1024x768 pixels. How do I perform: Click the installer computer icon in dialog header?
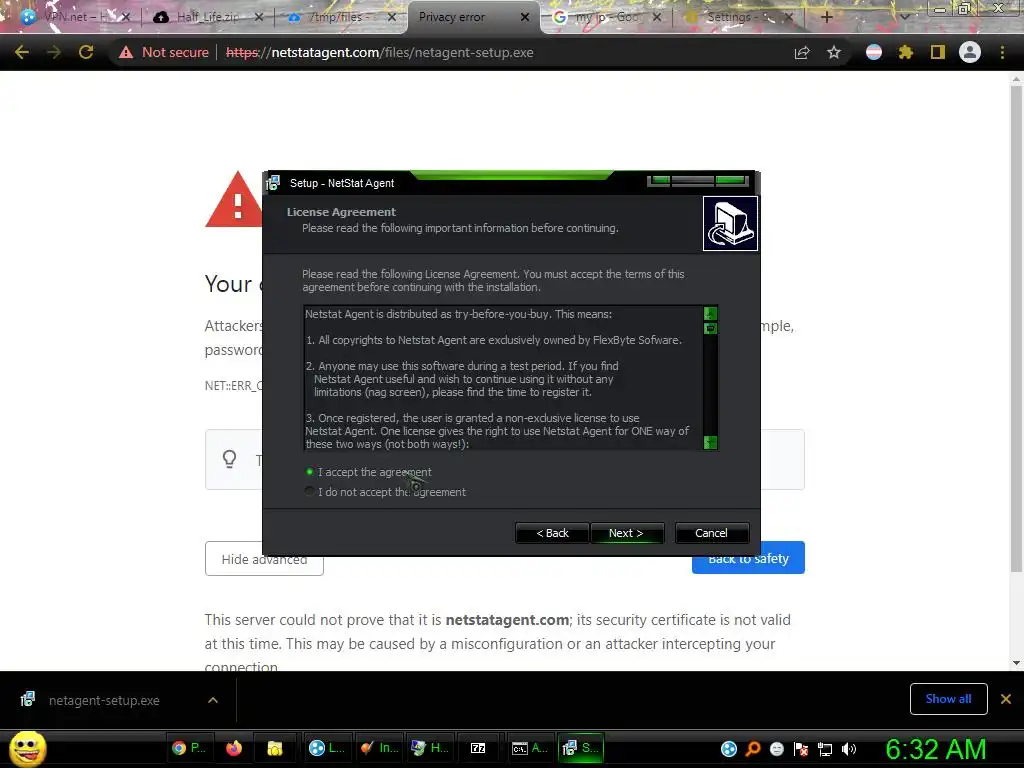[x=730, y=223]
